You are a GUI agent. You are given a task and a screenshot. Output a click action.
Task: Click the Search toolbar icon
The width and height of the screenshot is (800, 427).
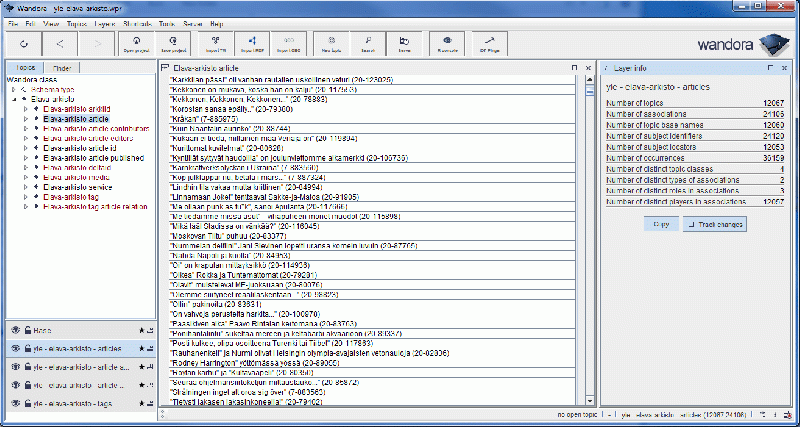pyautogui.click(x=367, y=44)
